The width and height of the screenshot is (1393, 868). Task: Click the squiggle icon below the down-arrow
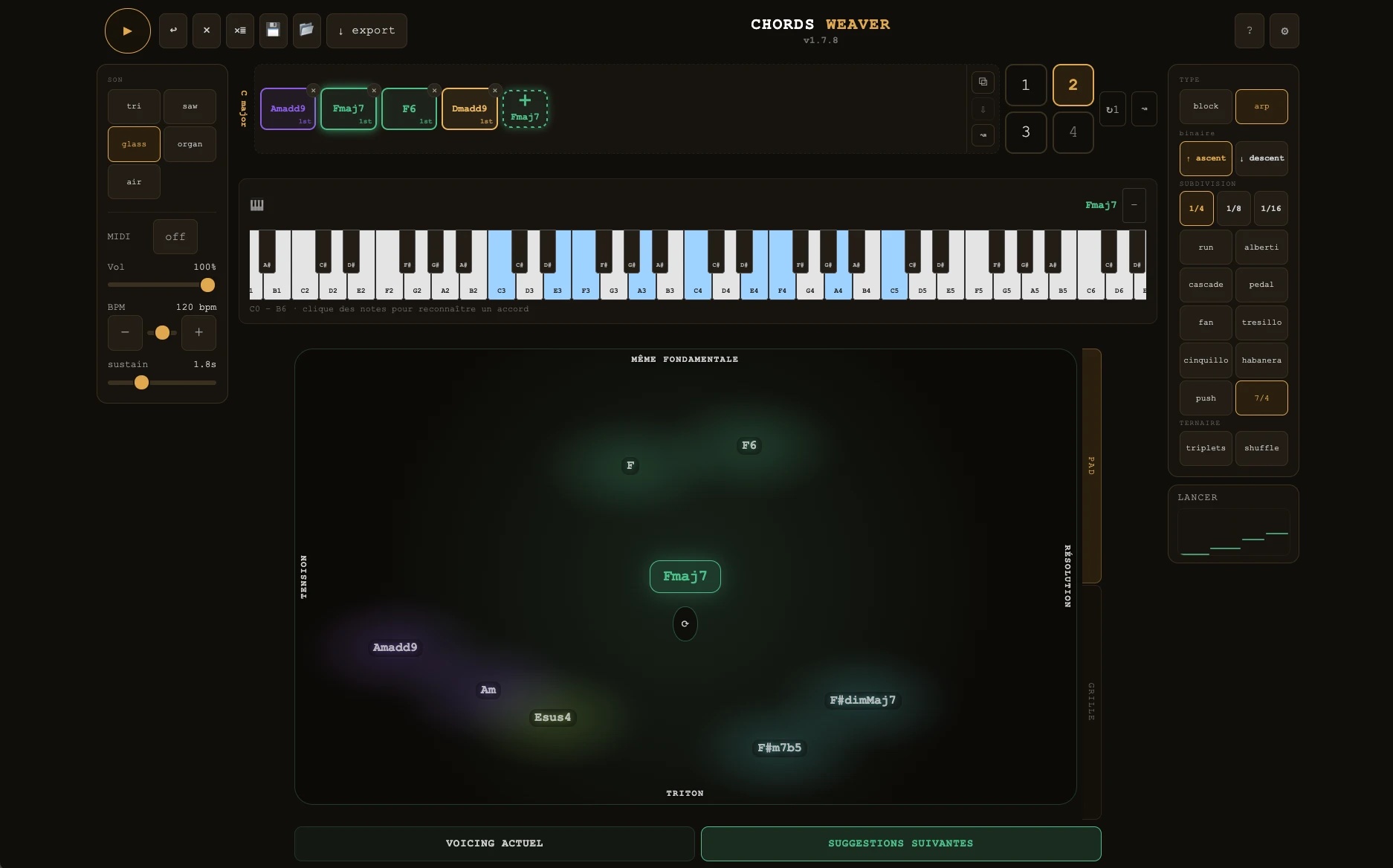[983, 135]
